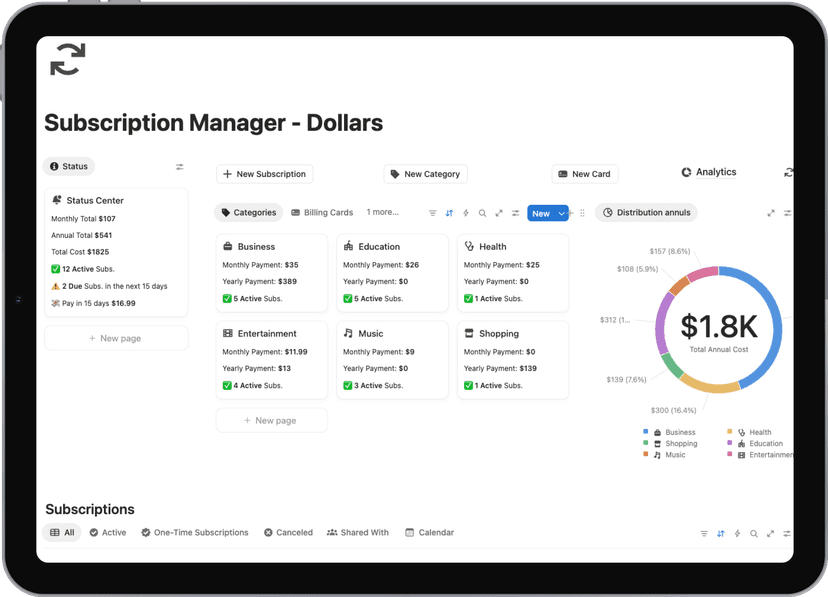Open automations via the lightning icon
This screenshot has height=597, width=828.
tap(466, 213)
